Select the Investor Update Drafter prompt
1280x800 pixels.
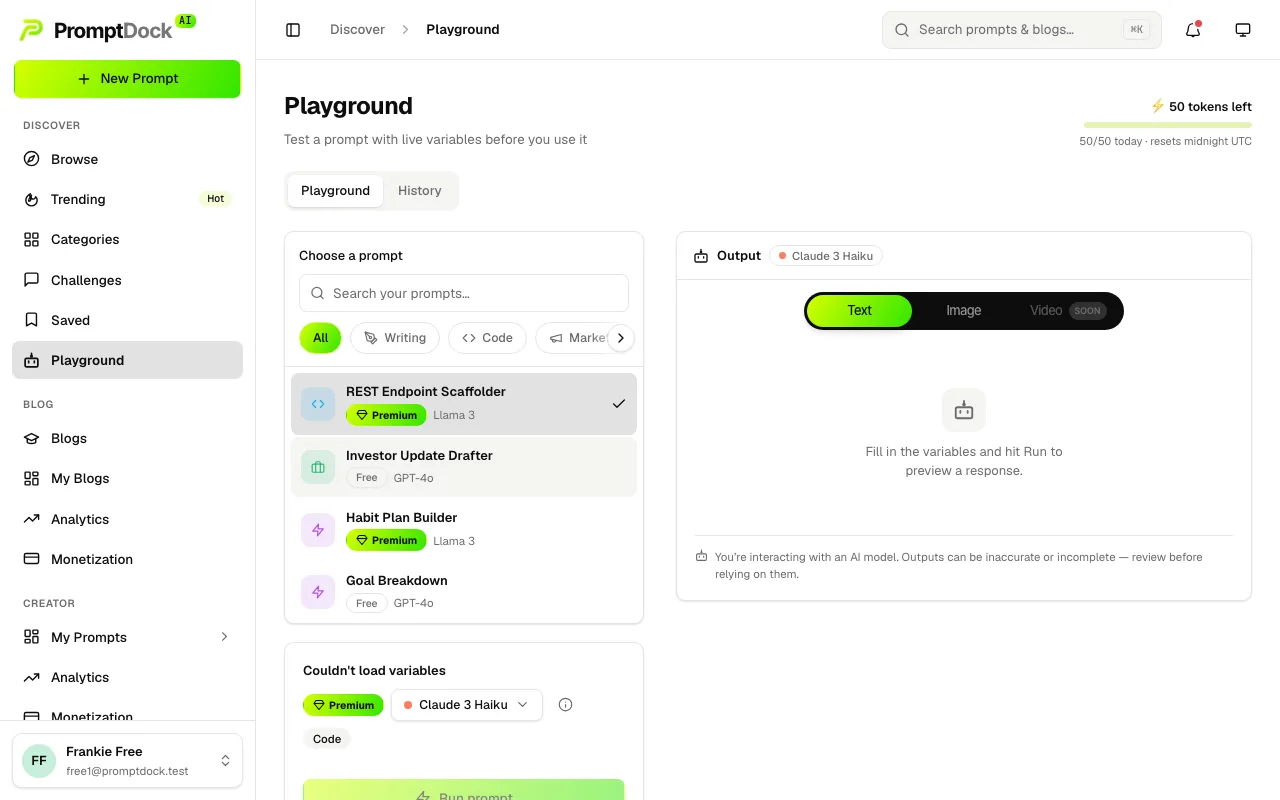pyautogui.click(x=464, y=467)
